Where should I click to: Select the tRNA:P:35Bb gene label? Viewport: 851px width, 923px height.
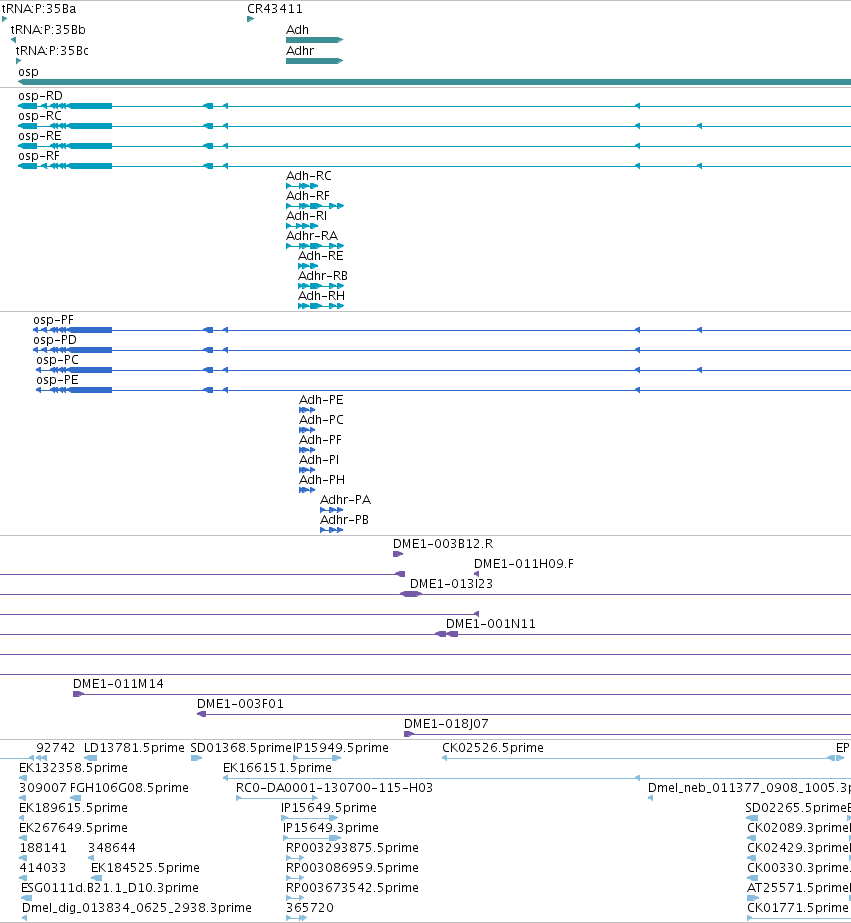tap(48, 30)
